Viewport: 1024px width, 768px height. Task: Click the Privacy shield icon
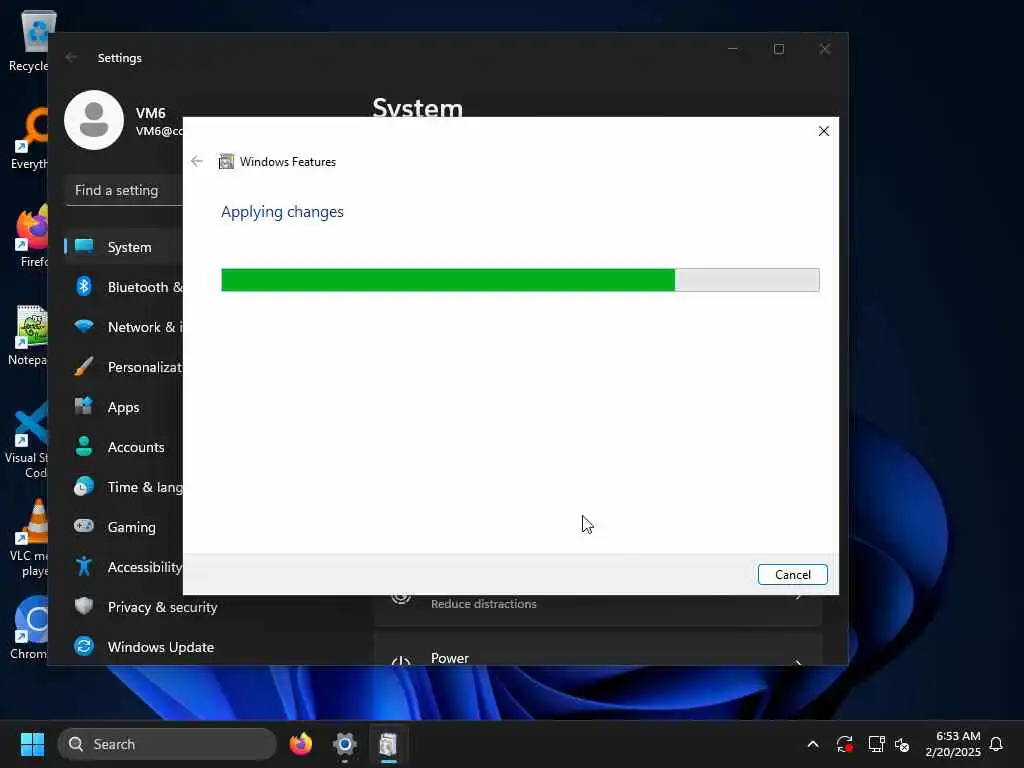coord(84,606)
